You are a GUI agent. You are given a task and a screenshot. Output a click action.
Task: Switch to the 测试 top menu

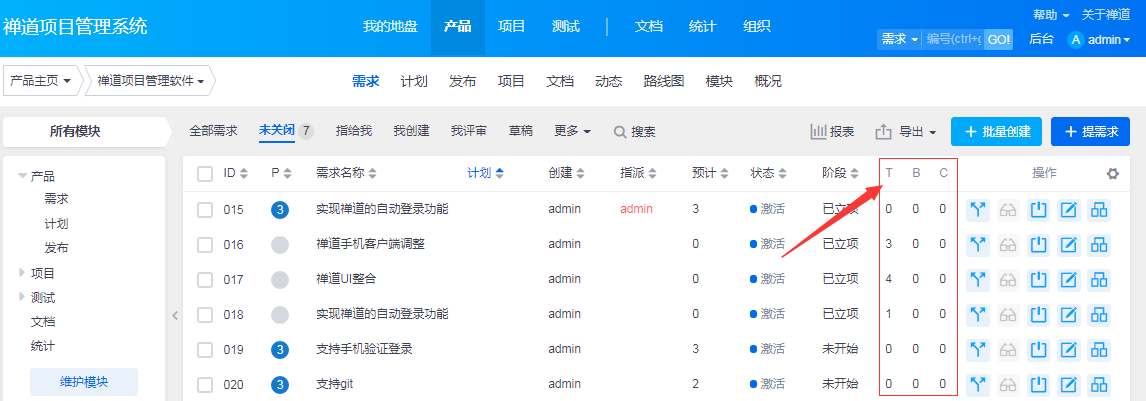point(566,27)
